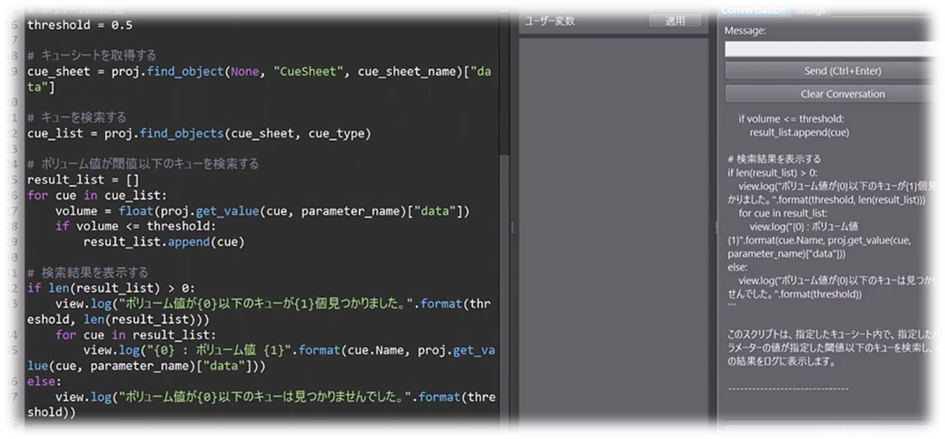Click the comment "# キューを検索する" in editor

[x=77, y=118]
